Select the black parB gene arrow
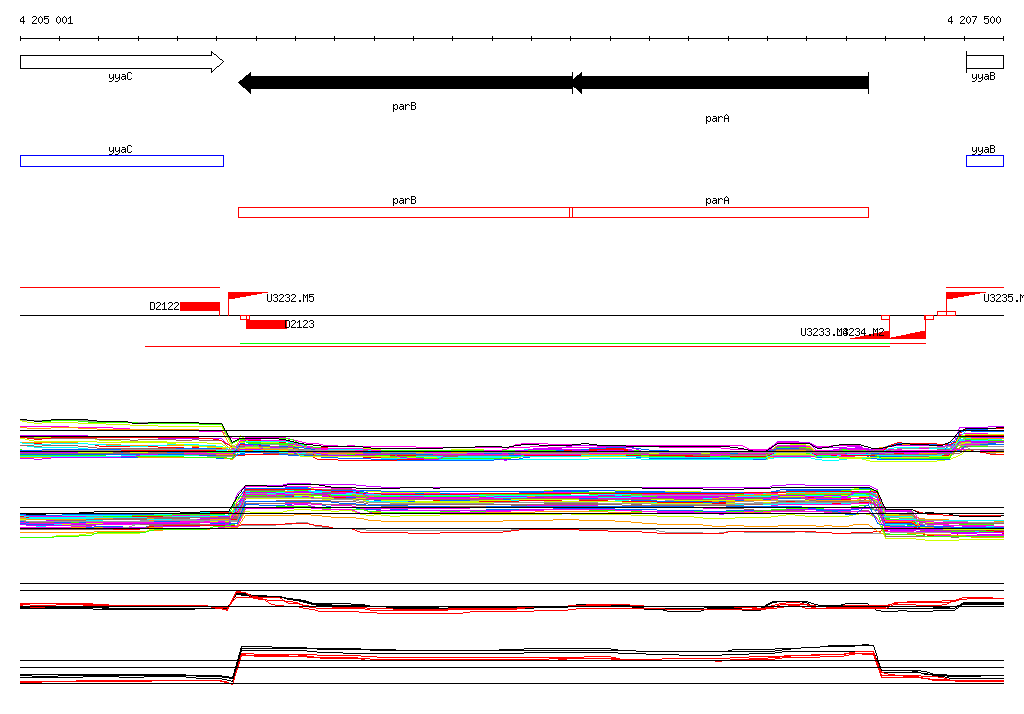 405,83
